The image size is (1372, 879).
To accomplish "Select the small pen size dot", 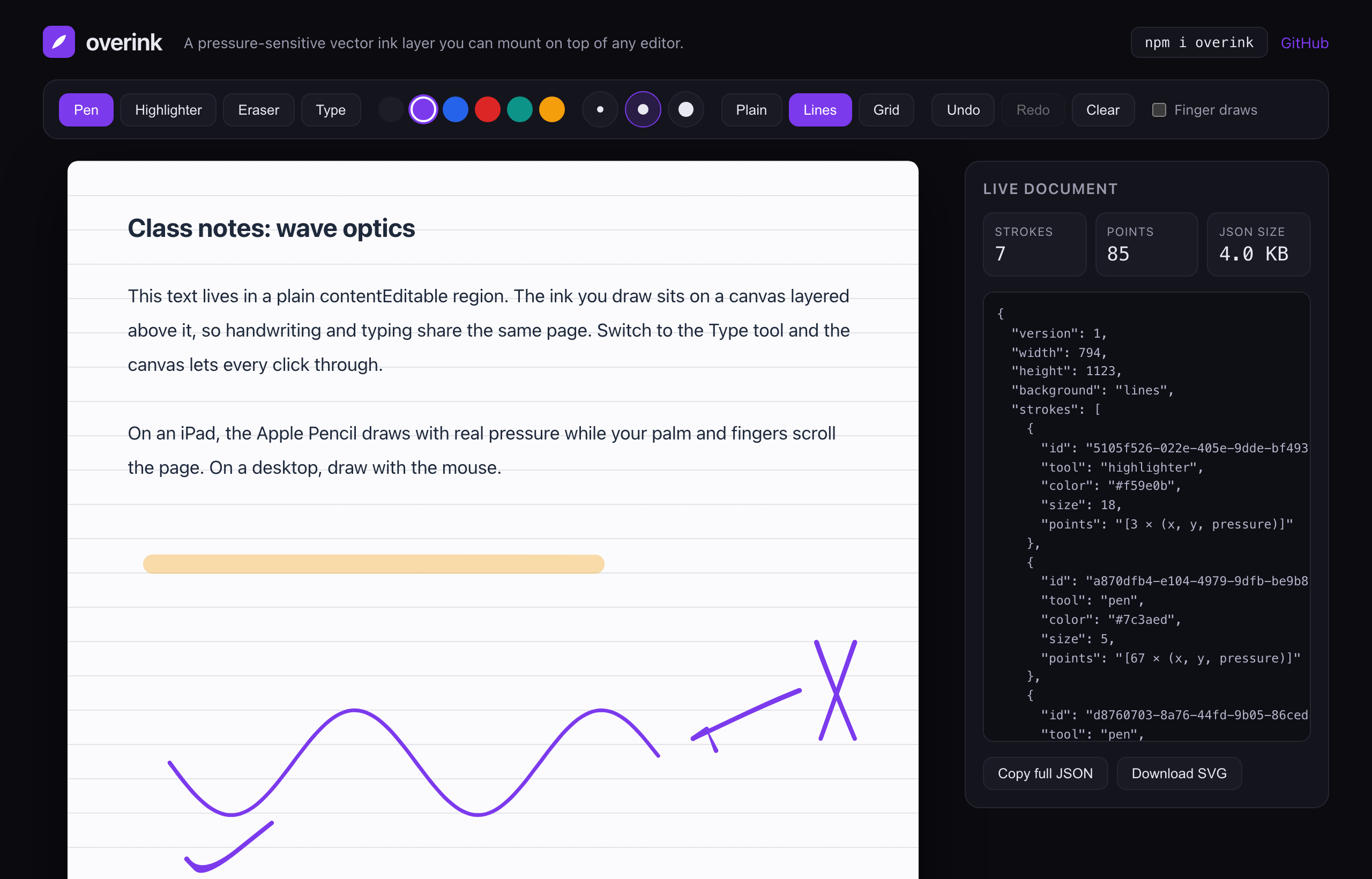I will click(x=600, y=109).
